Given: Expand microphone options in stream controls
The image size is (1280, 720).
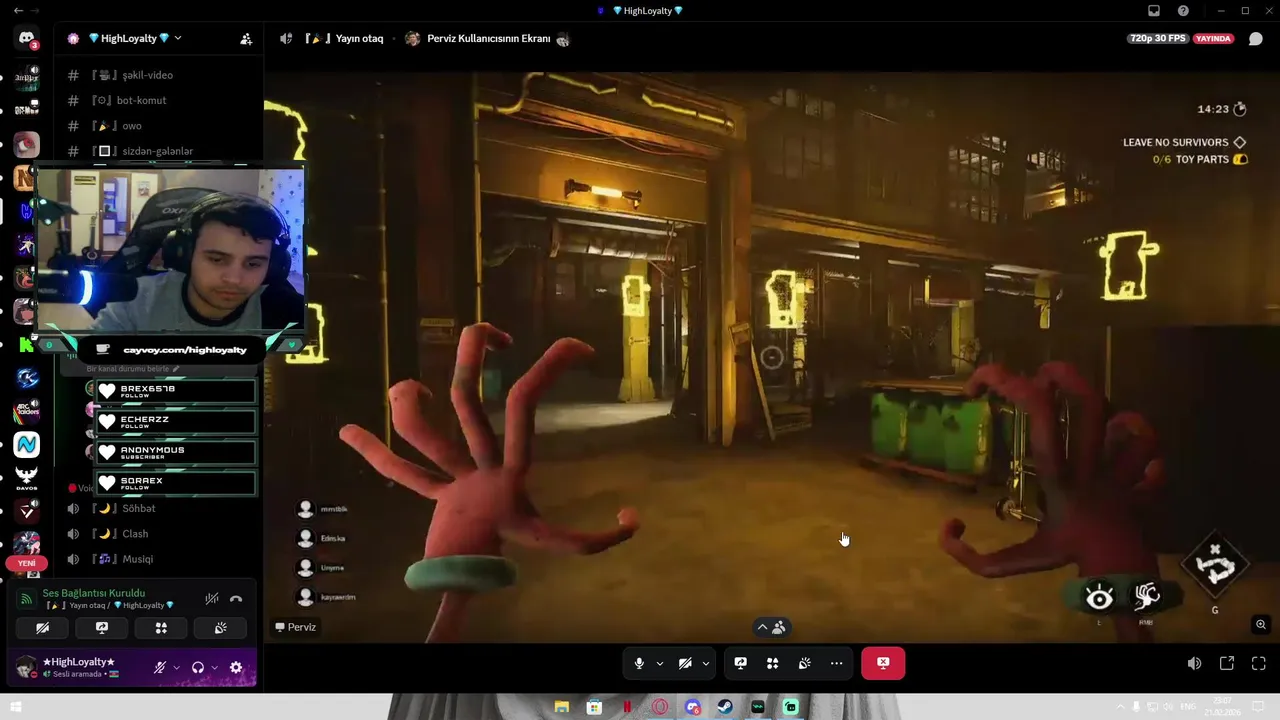Looking at the screenshot, I should pos(659,663).
